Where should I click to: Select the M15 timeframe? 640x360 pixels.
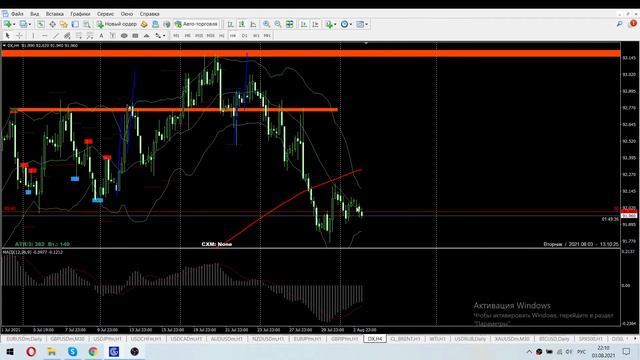[199, 36]
